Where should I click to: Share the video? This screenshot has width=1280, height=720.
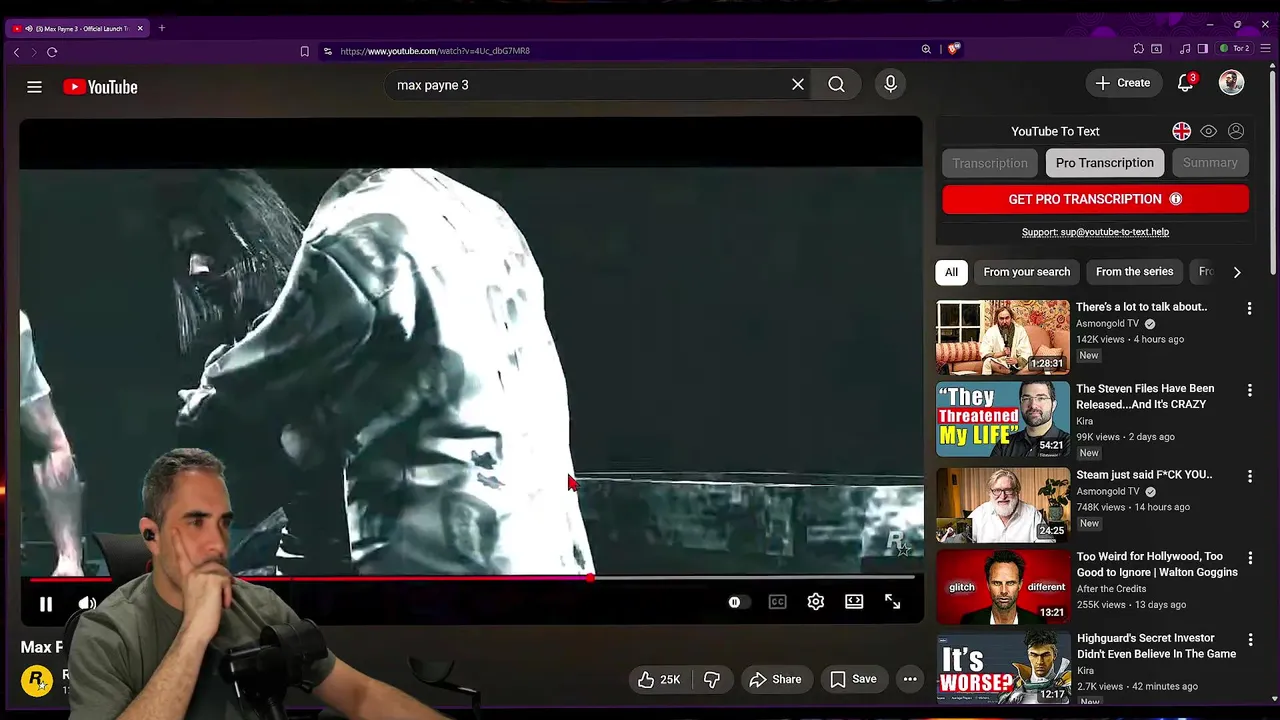tap(776, 679)
